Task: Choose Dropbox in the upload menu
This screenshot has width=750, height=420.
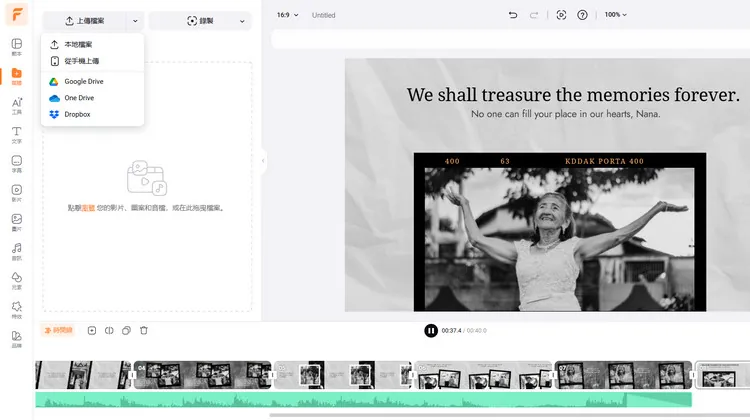Action: point(77,114)
